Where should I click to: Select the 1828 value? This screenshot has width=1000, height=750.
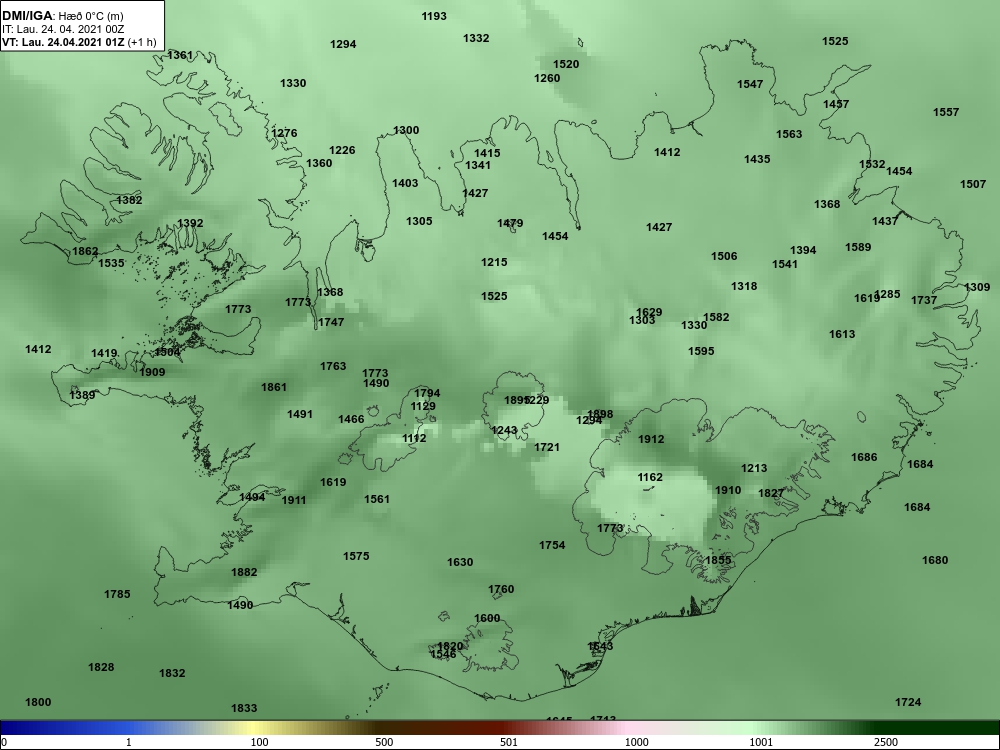(101, 667)
